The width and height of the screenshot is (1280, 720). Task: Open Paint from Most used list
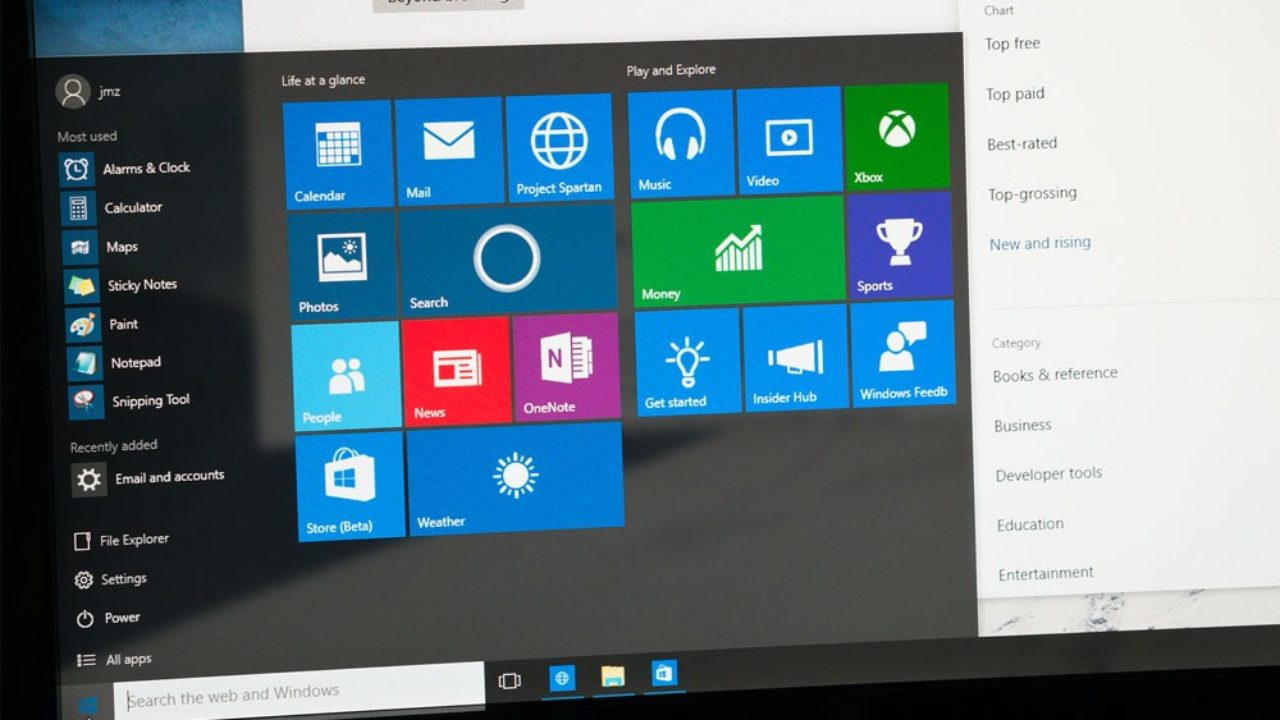(x=103, y=325)
